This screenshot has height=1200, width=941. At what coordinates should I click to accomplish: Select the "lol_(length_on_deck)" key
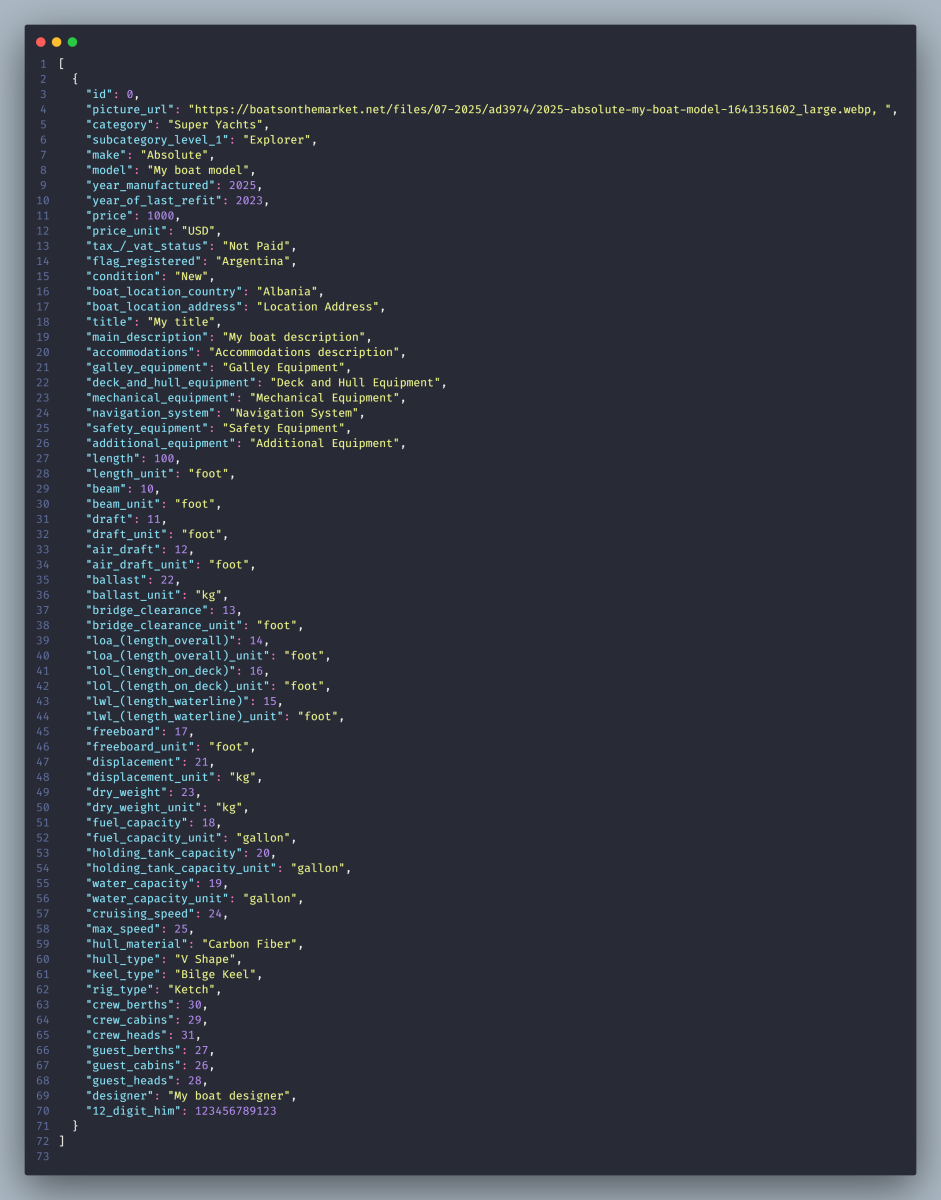161,670
